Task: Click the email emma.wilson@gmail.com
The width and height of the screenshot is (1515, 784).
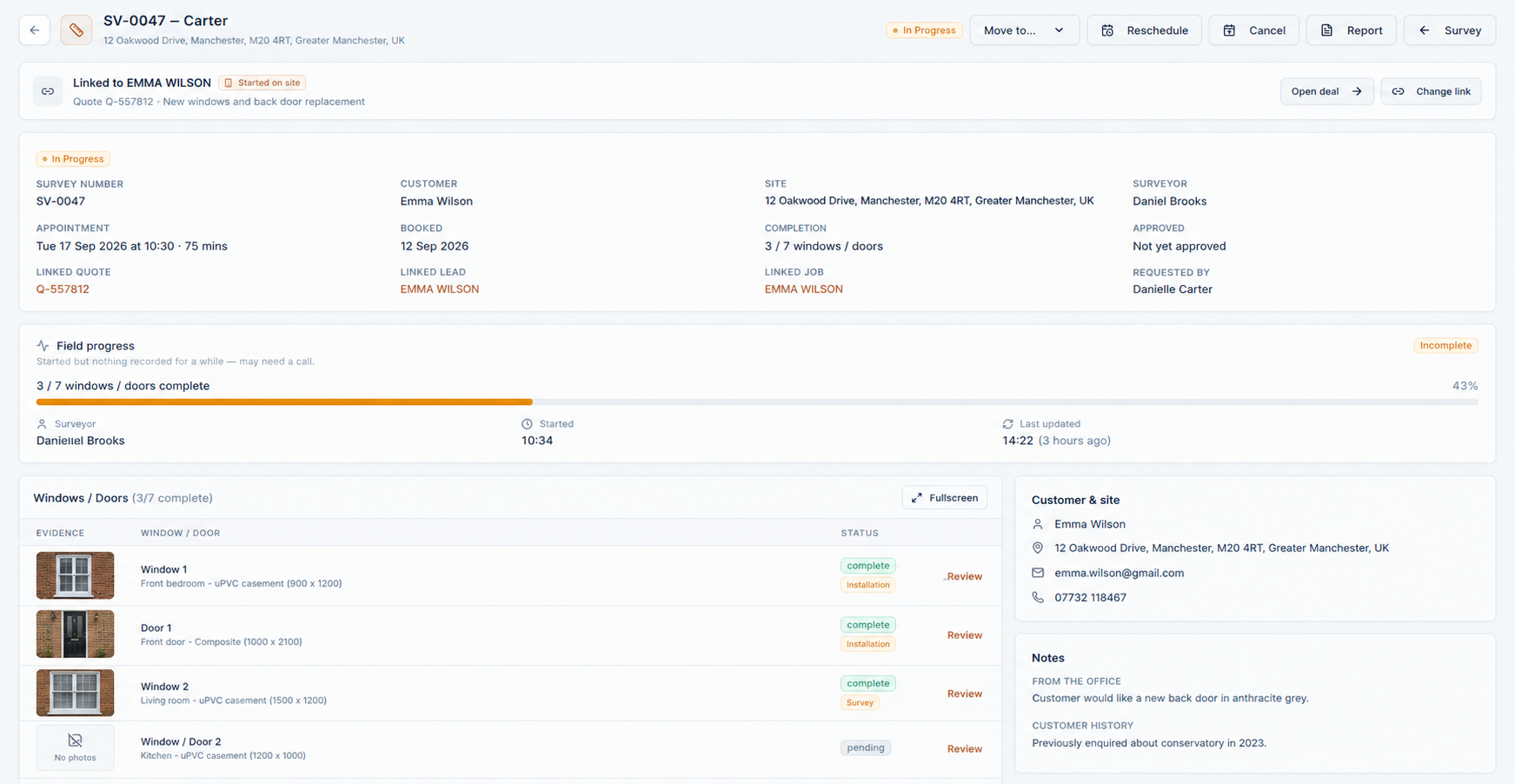Action: point(1119,573)
